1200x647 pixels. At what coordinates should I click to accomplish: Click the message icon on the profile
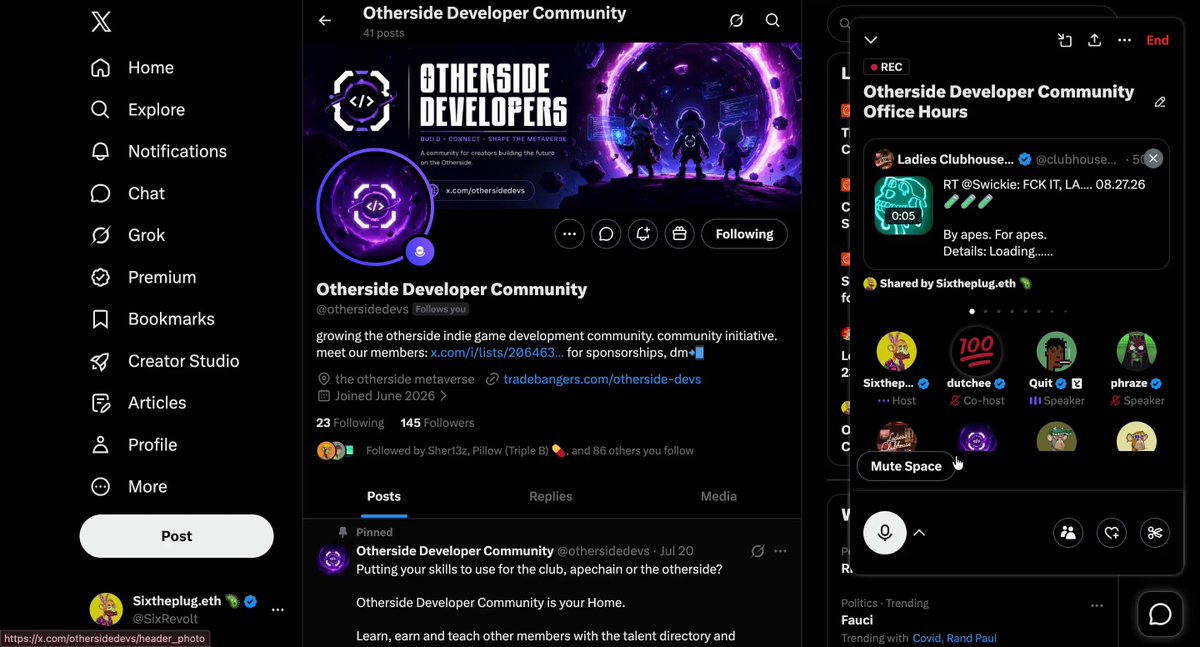point(606,234)
